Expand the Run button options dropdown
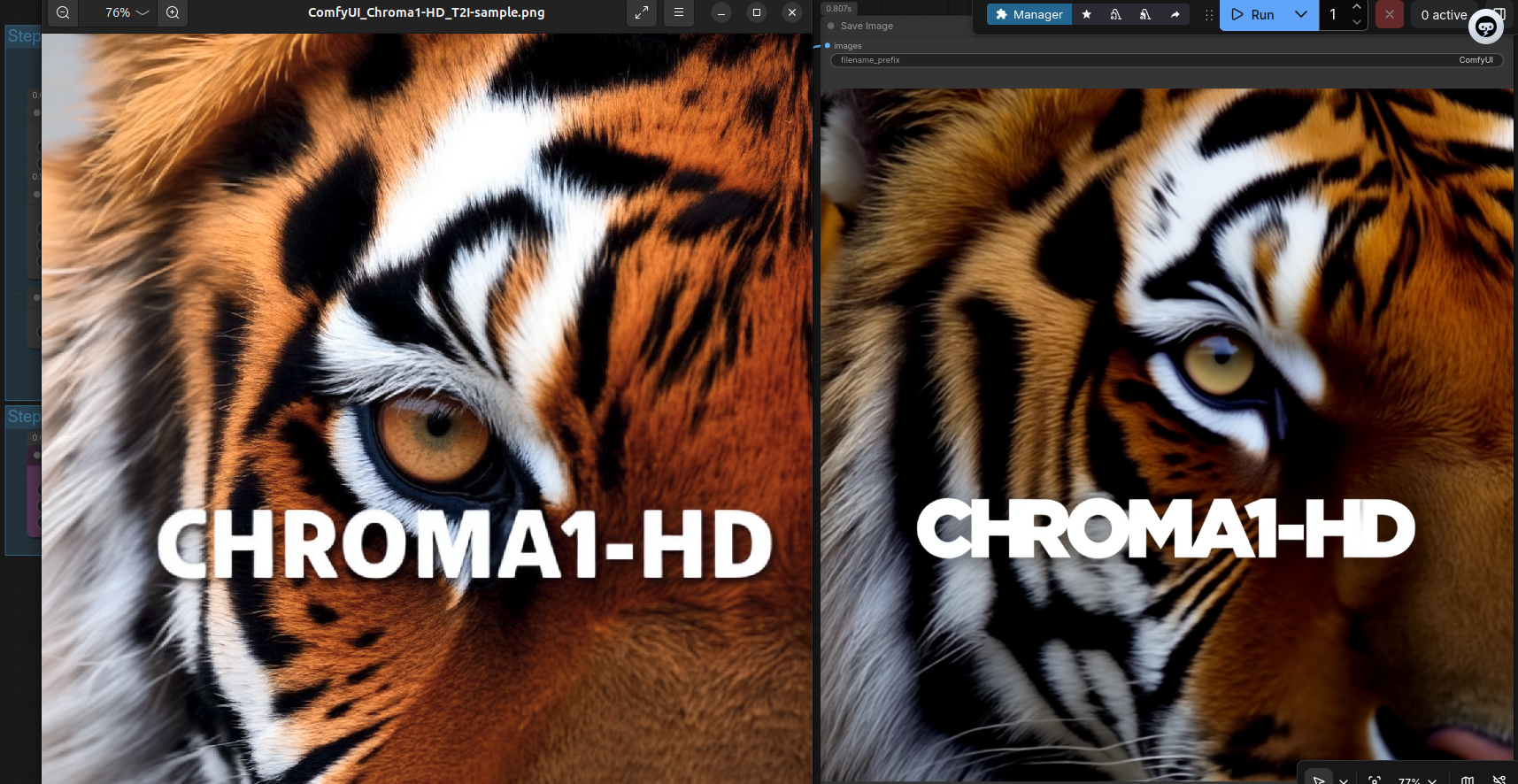 tap(1301, 15)
